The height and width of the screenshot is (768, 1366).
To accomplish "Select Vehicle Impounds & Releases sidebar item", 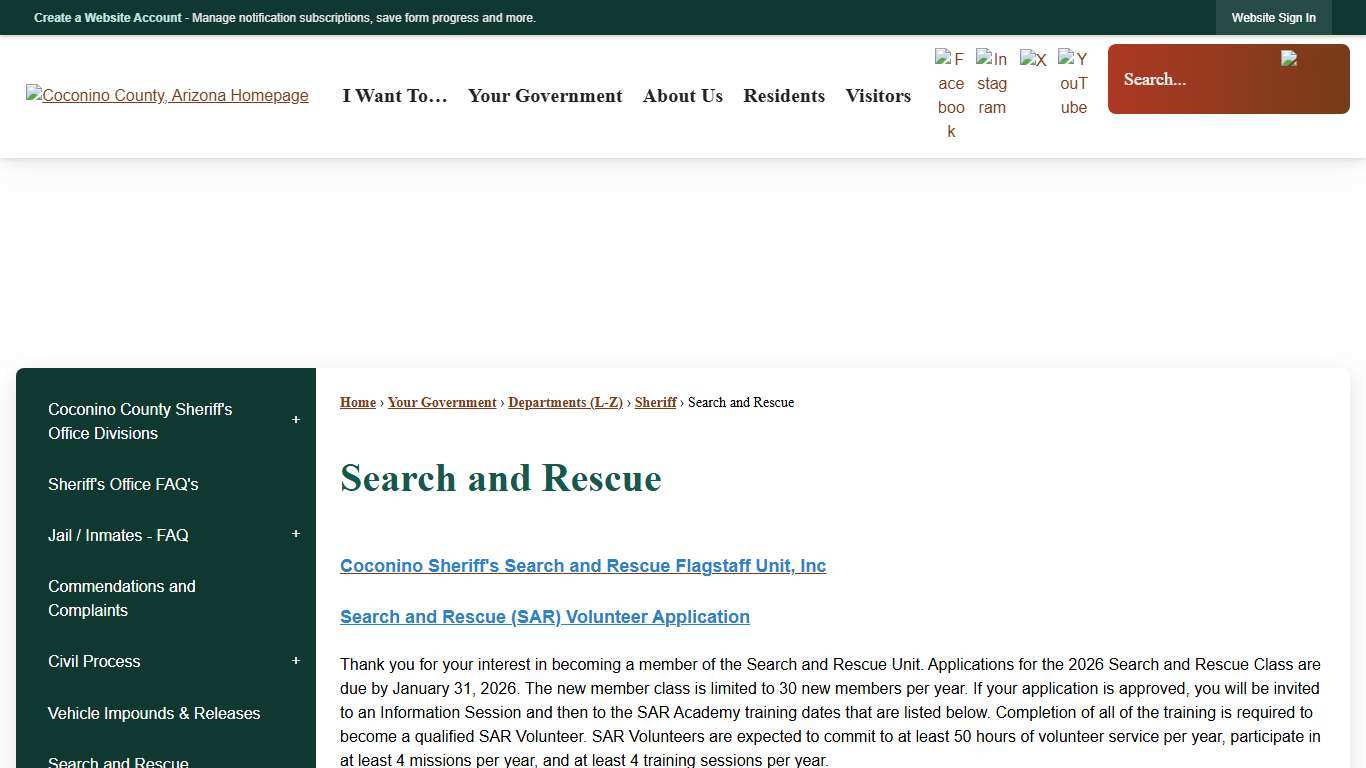I will 154,713.
